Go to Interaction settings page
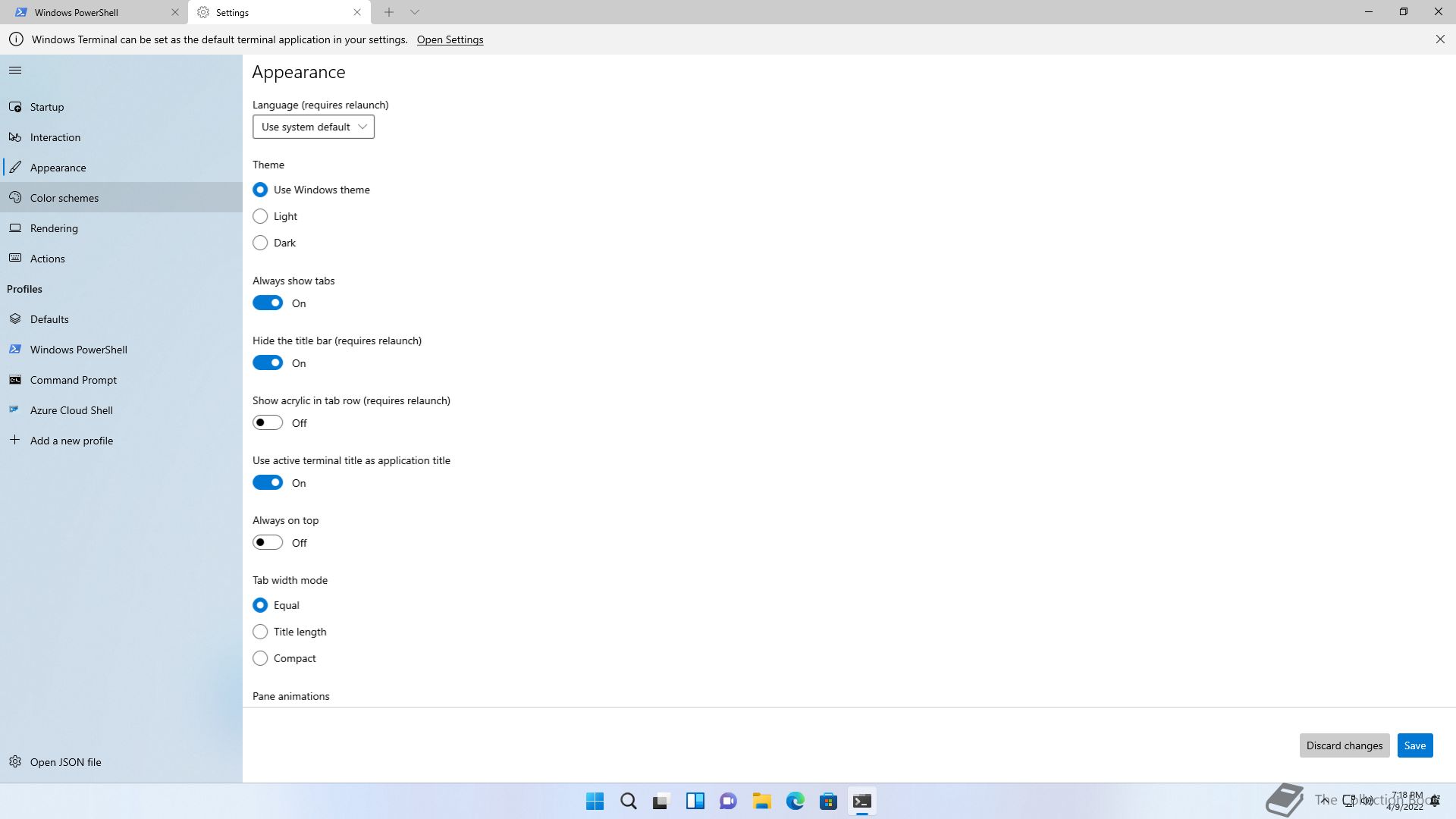Viewport: 1456px width, 819px height. tap(121, 137)
